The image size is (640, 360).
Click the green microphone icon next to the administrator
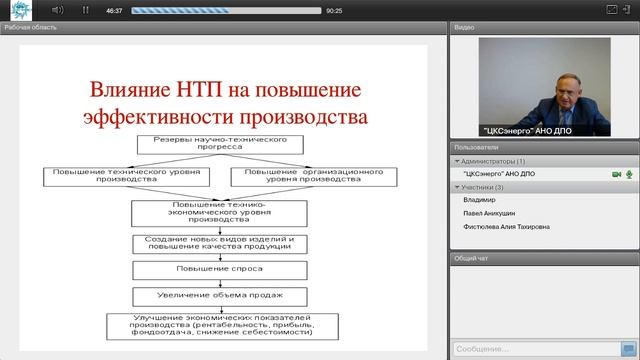tap(629, 174)
